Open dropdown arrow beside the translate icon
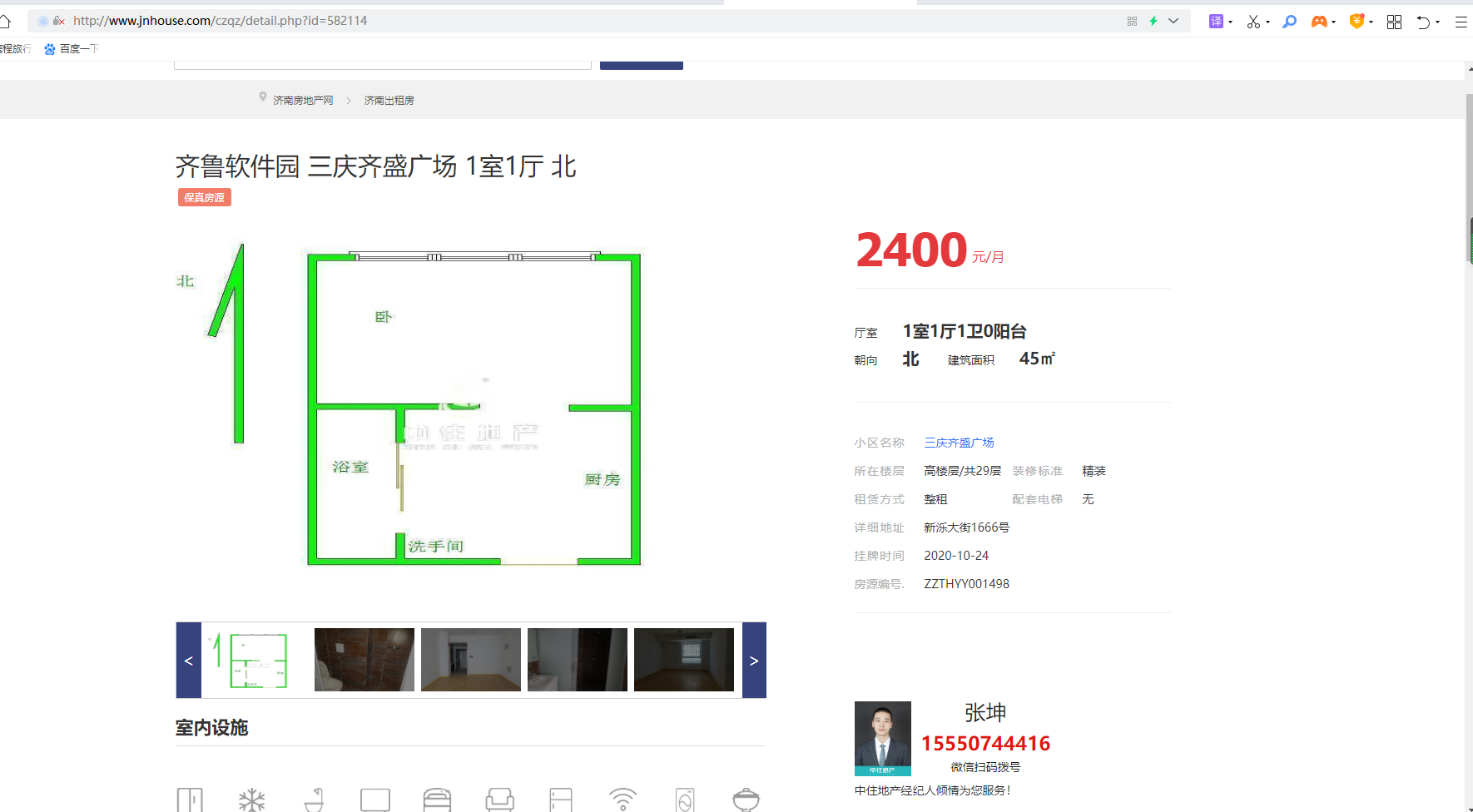The height and width of the screenshot is (812, 1473). pyautogui.click(x=1230, y=22)
